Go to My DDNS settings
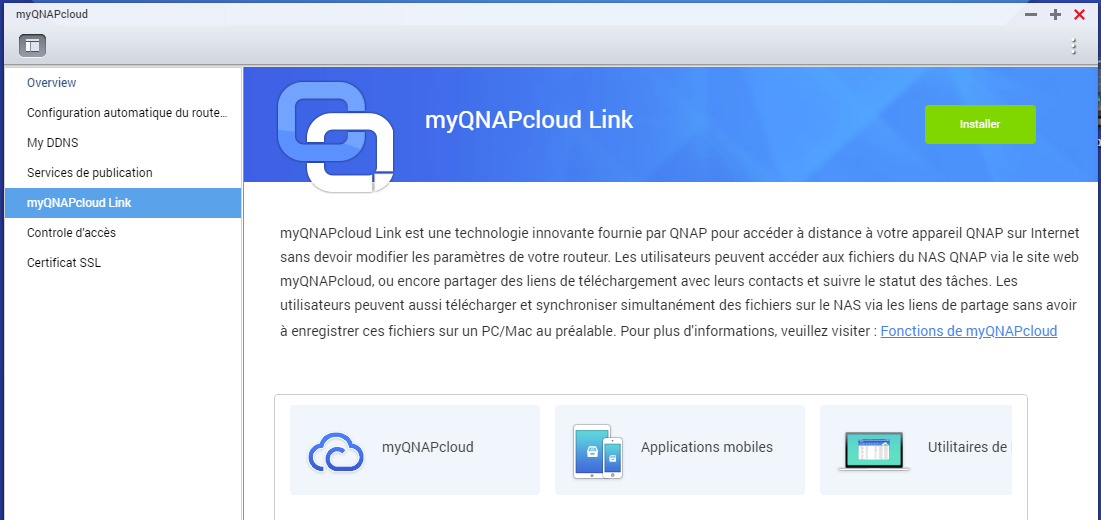 click(53, 143)
